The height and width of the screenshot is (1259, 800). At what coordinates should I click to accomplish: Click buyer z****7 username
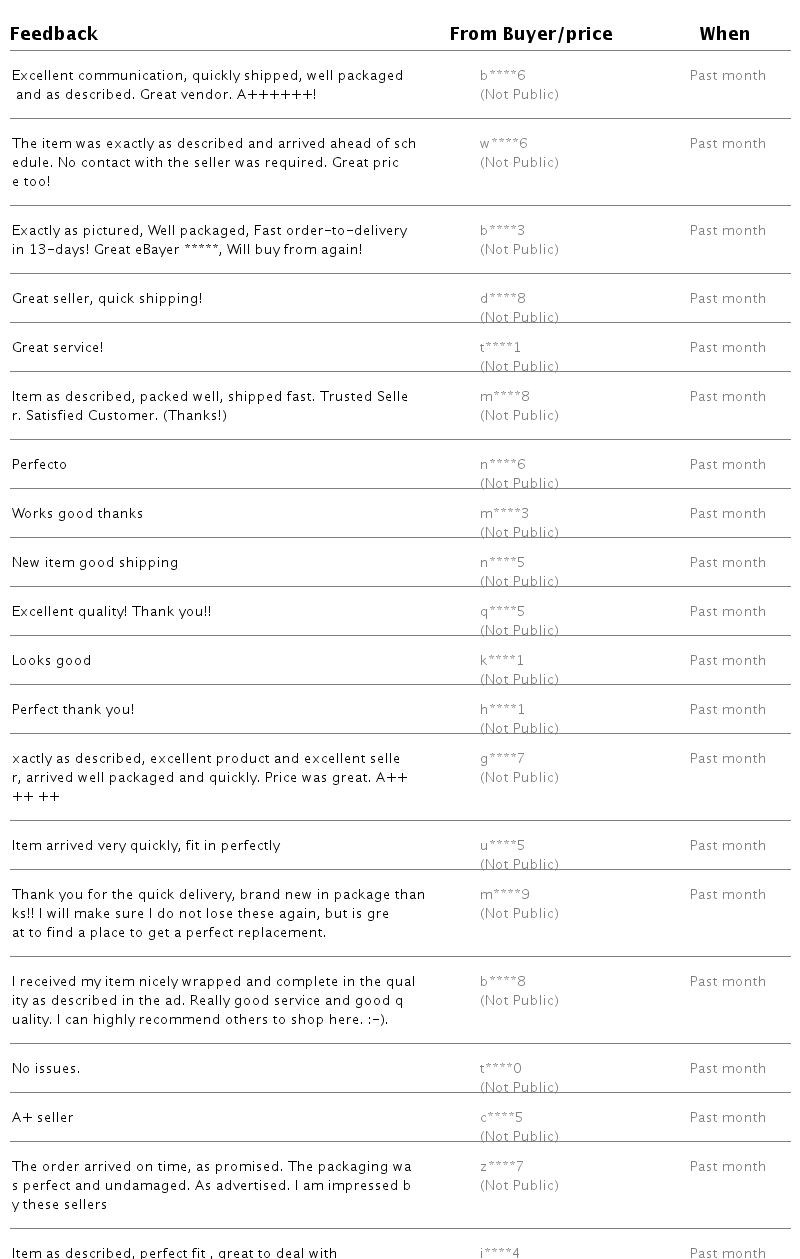tap(502, 1166)
